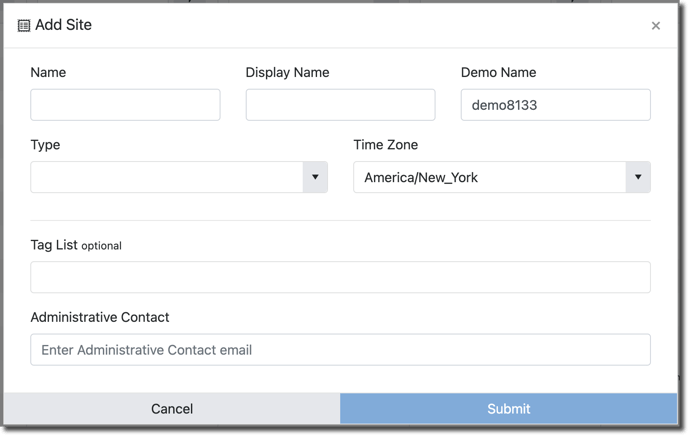
Task: Click the table icon beside Add Site title
Action: tap(24, 25)
